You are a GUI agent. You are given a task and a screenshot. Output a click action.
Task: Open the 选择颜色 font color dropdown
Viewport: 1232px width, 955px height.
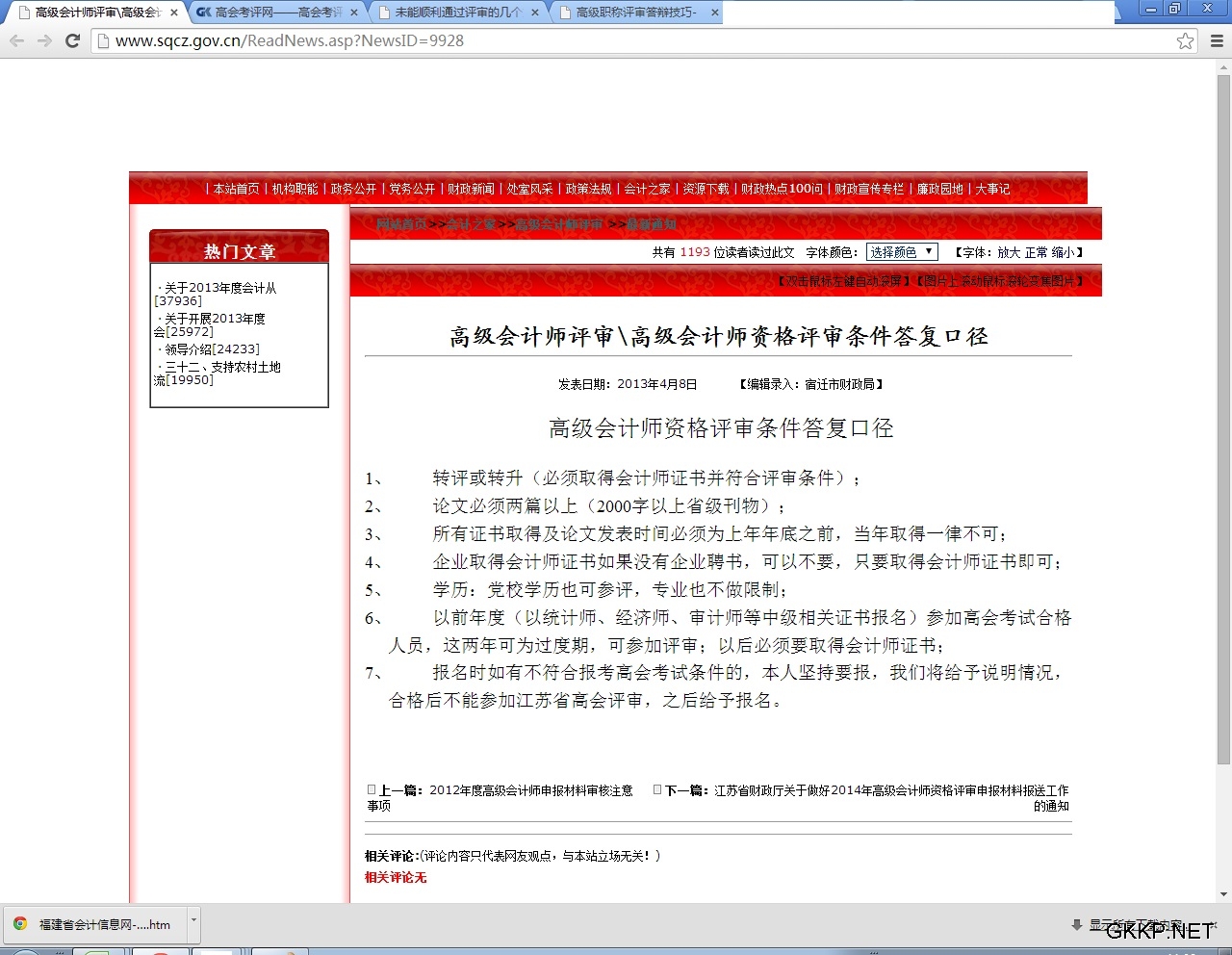pyautogui.click(x=902, y=252)
